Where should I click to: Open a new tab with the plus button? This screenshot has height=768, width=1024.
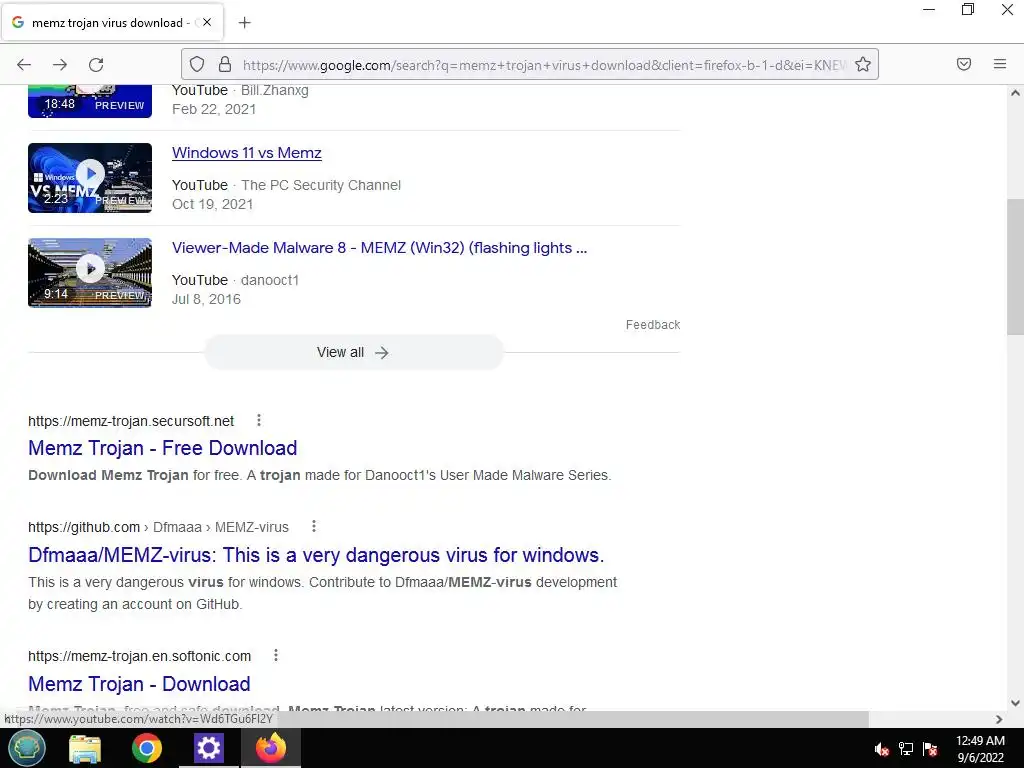tap(244, 23)
